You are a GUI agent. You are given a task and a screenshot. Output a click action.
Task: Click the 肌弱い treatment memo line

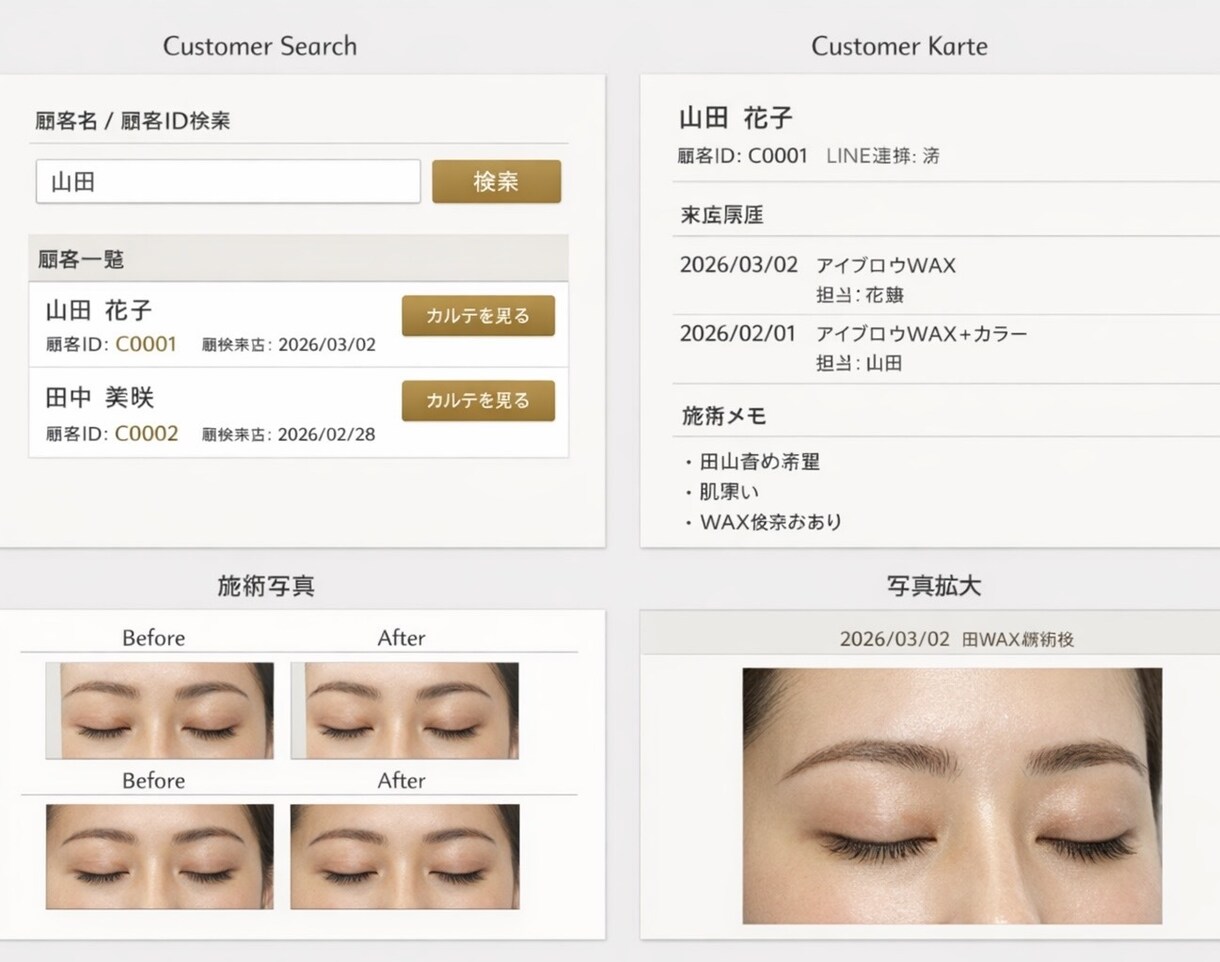coord(729,492)
